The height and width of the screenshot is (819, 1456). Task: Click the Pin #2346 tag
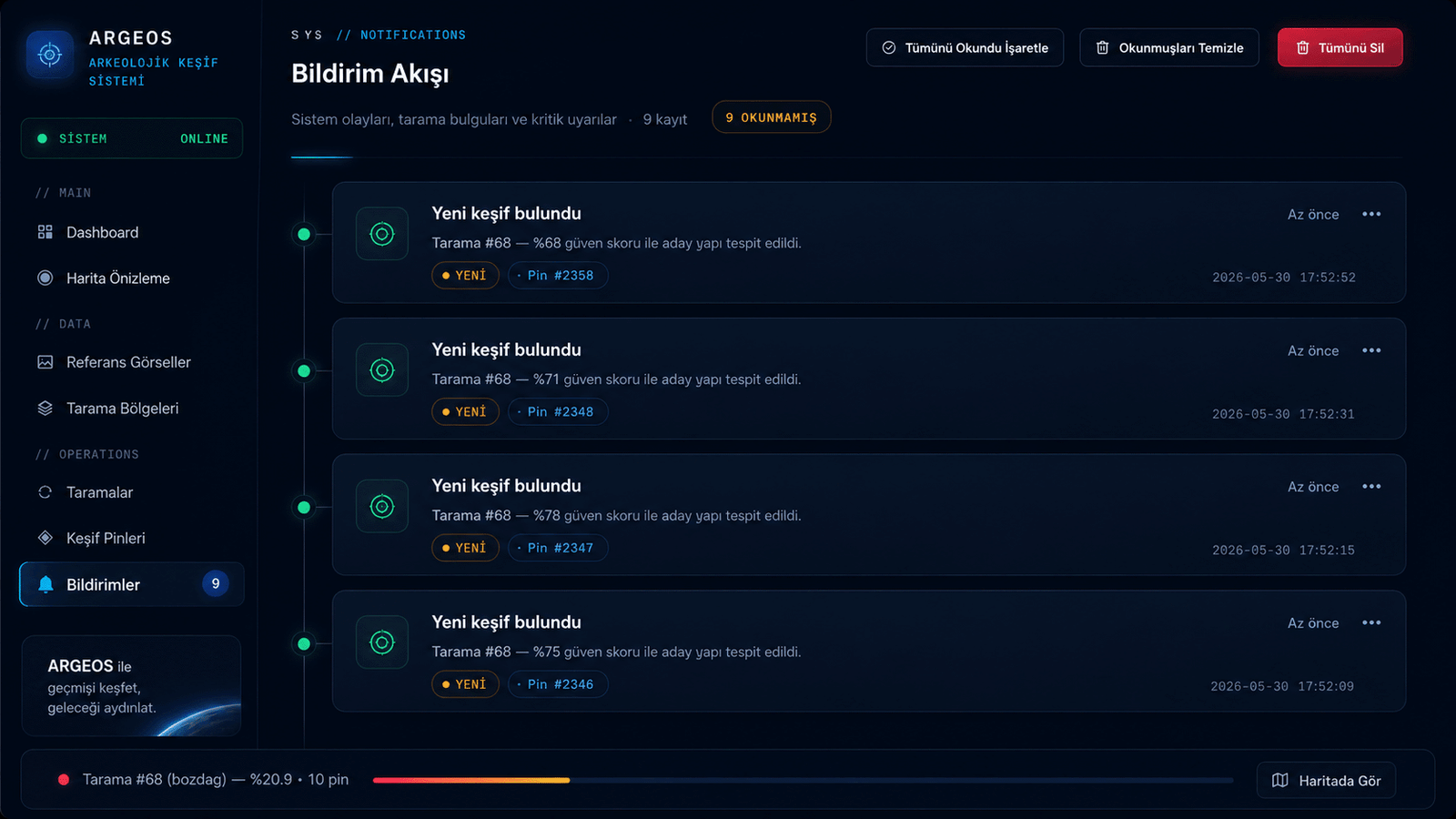coord(558,684)
